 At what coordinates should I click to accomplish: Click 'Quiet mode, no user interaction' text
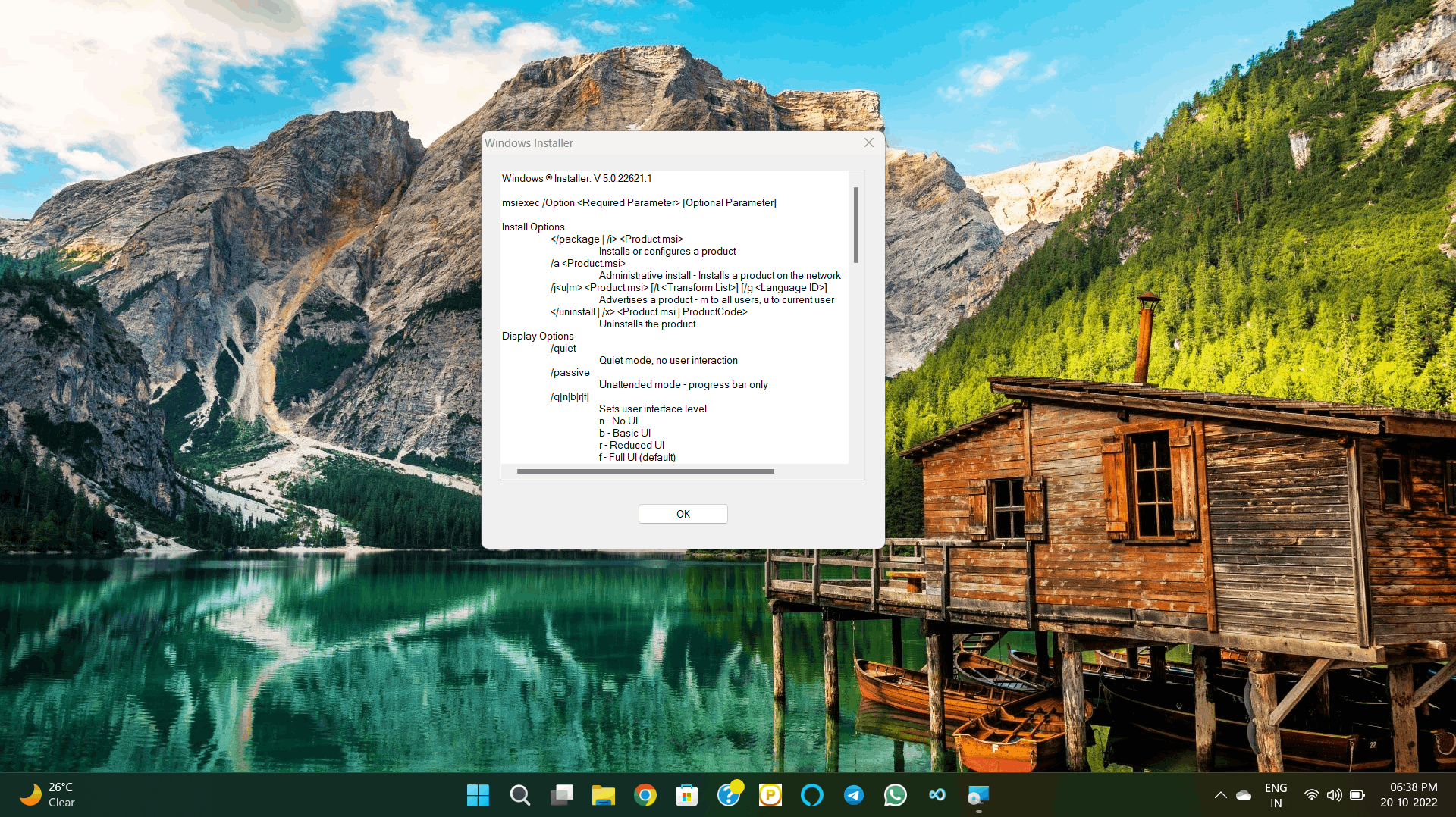(x=668, y=360)
